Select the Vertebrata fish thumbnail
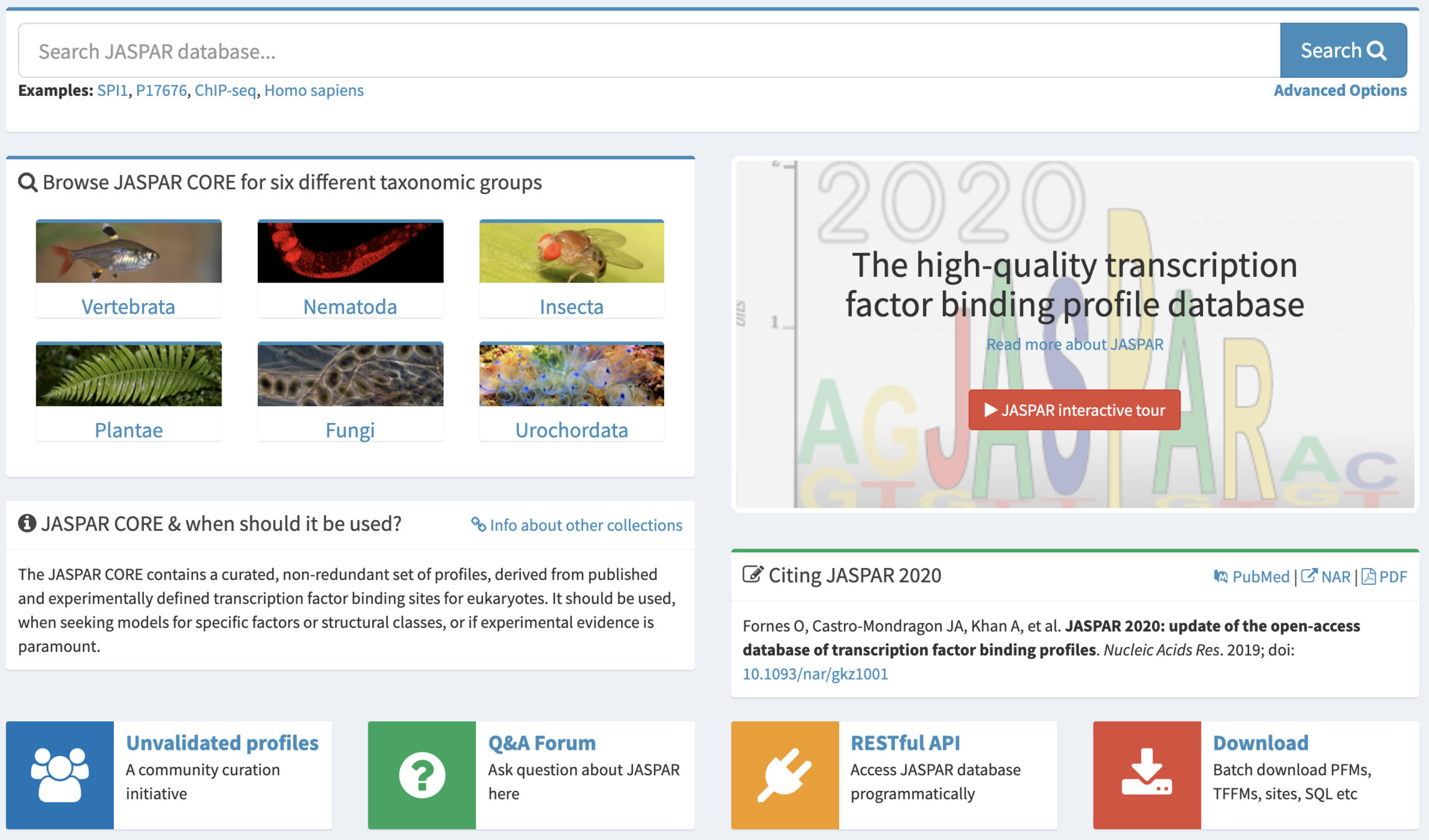This screenshot has height=840, width=1429. (128, 253)
